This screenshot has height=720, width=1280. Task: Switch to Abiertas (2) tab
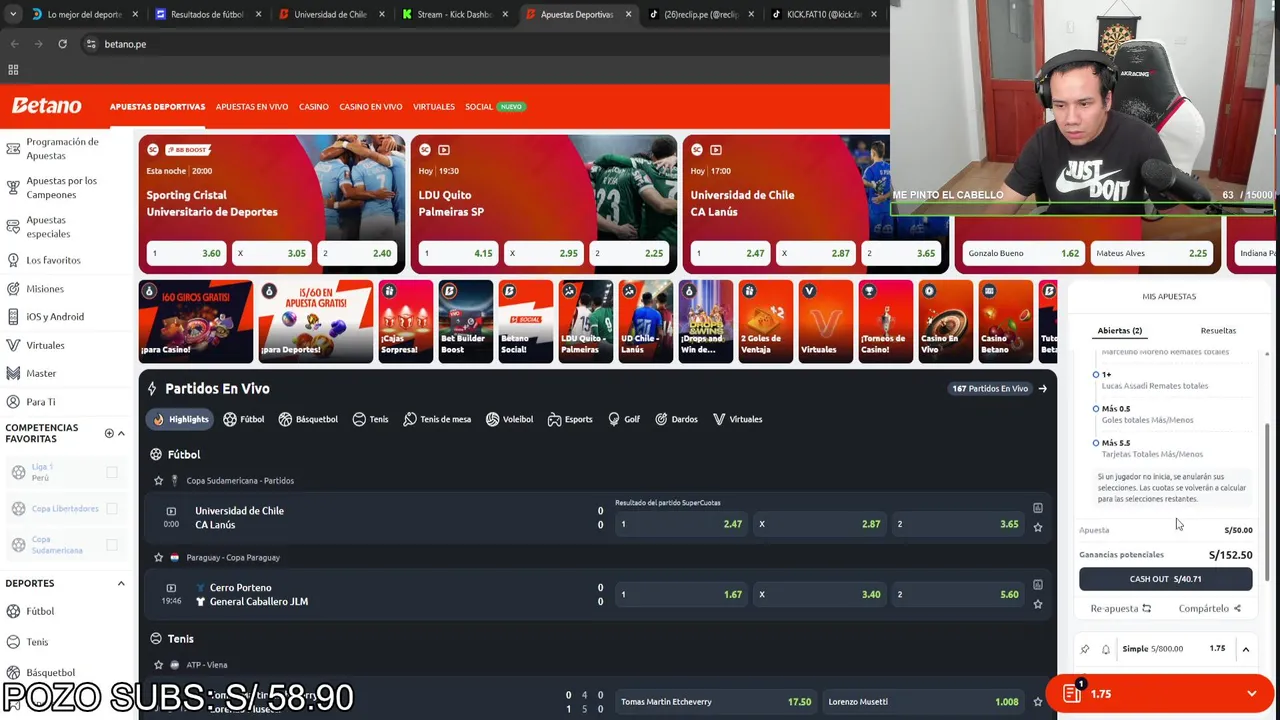[x=1120, y=330]
